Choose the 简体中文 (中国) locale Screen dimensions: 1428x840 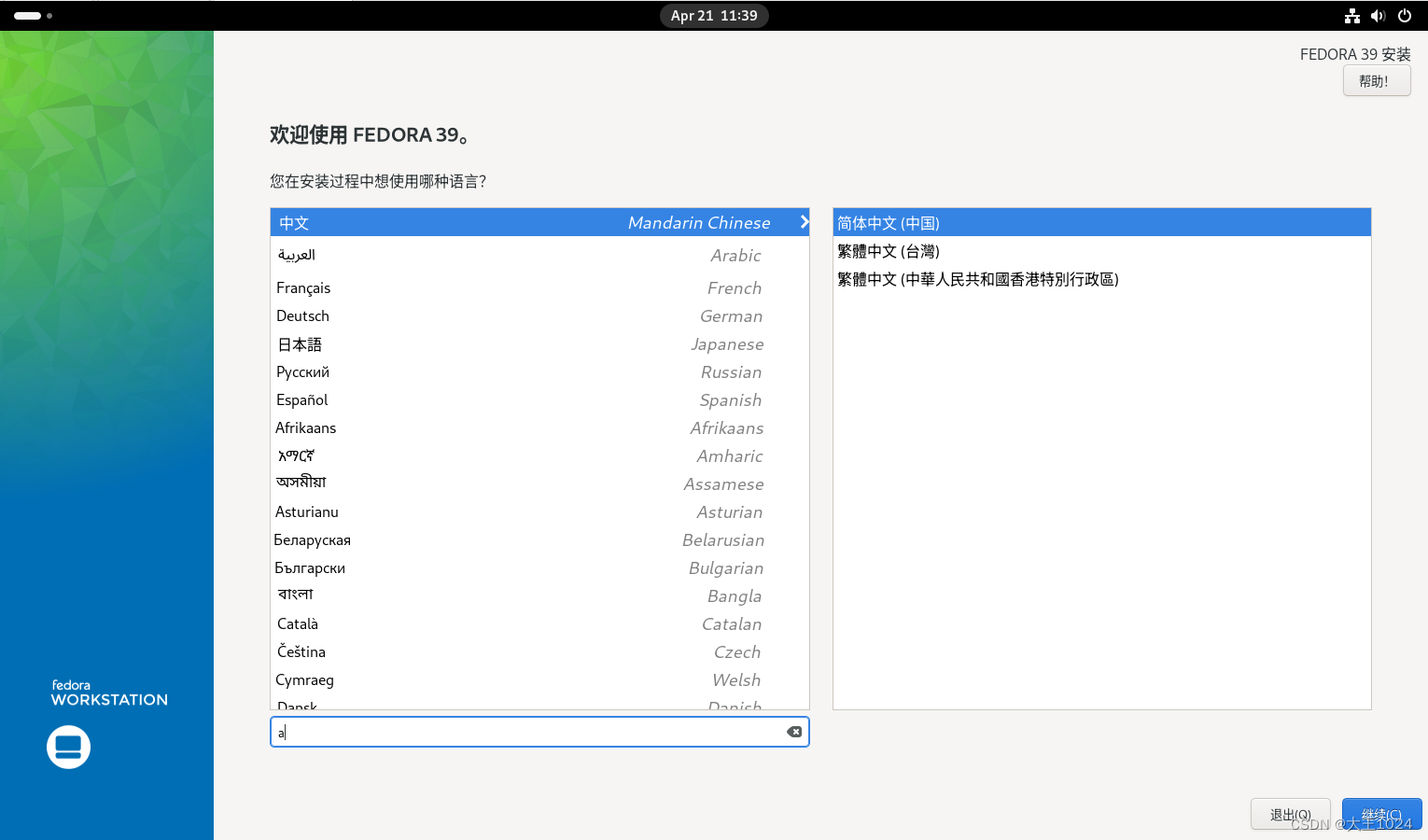tap(1101, 222)
